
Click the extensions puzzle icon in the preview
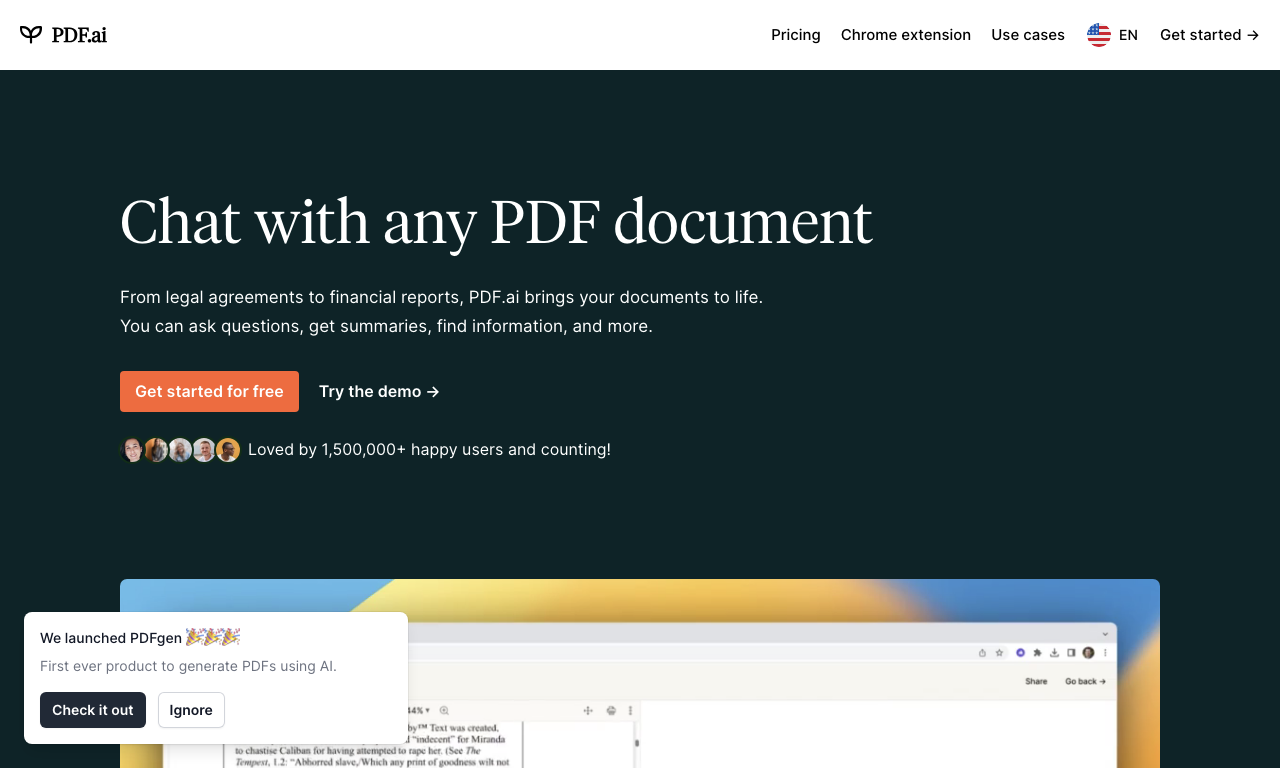(1037, 652)
